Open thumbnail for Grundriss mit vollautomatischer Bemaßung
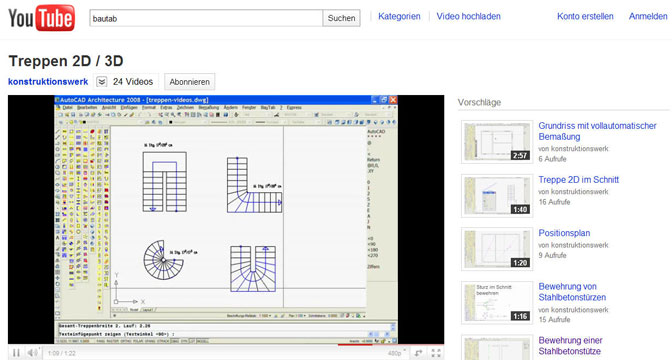 (x=497, y=142)
